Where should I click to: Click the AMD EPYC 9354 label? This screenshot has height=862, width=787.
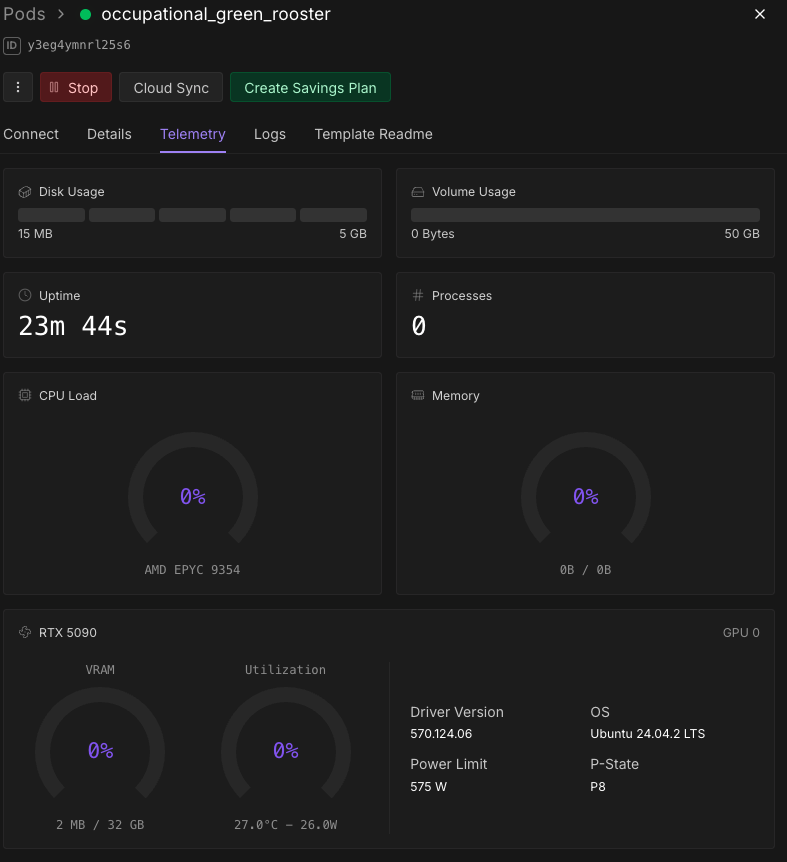192,570
